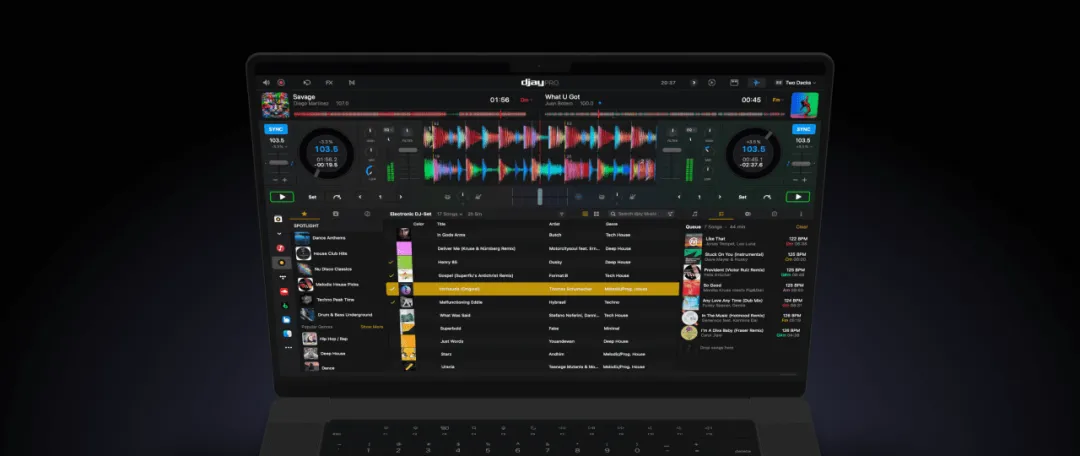
Task: Click the left deck jog wheel
Action: point(326,153)
